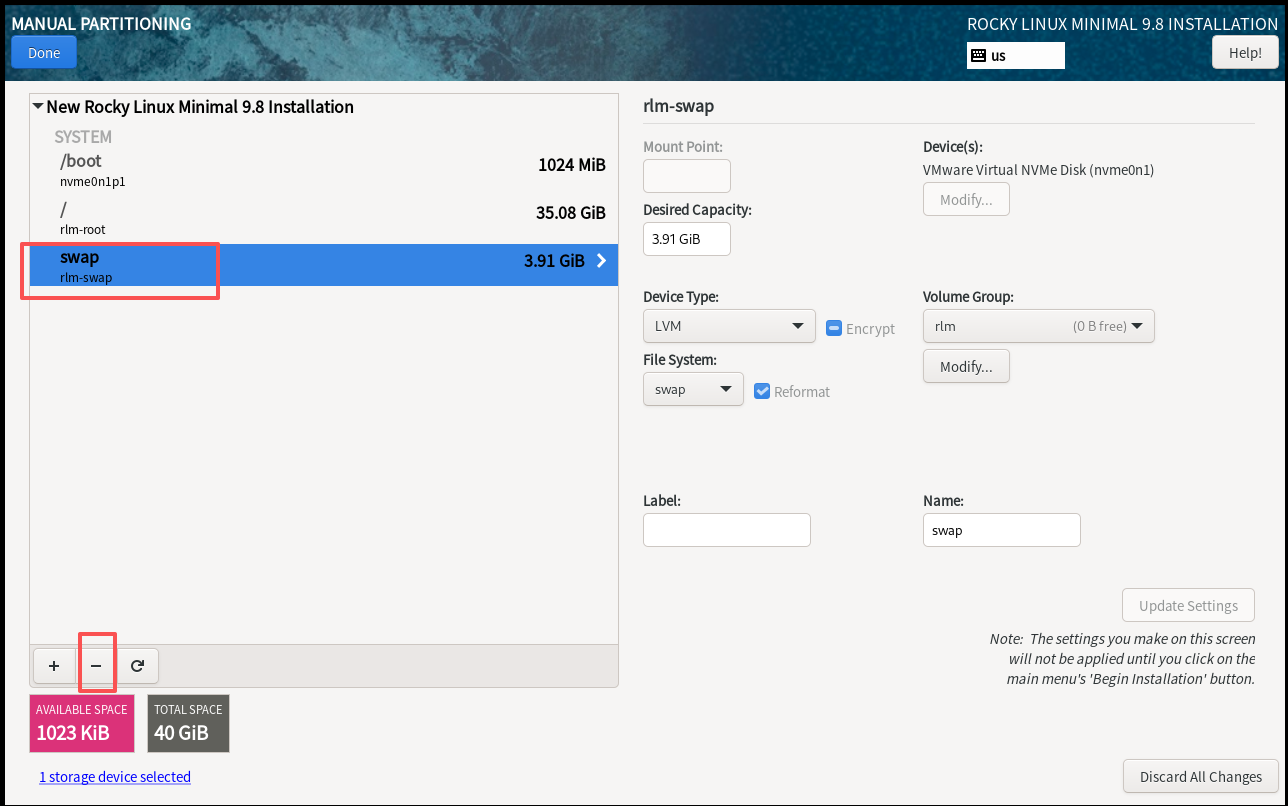Click the keyboard layout icon
Viewport: 1288px width, 806px height.
click(978, 56)
